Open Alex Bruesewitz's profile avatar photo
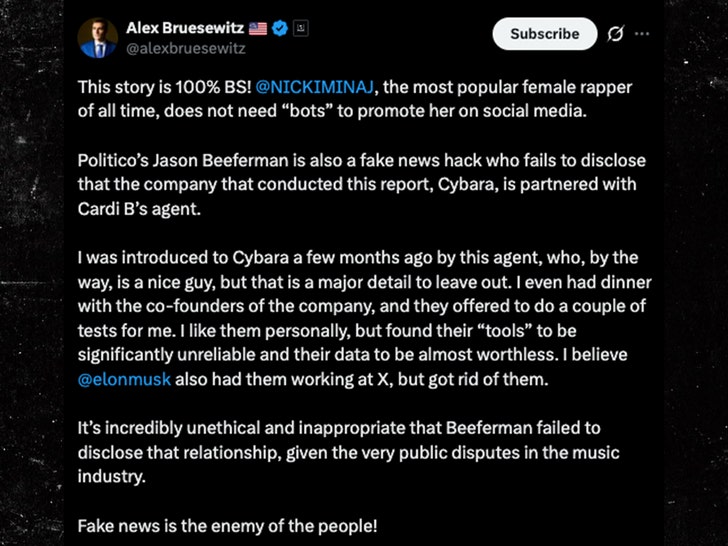728x546 pixels. point(98,37)
